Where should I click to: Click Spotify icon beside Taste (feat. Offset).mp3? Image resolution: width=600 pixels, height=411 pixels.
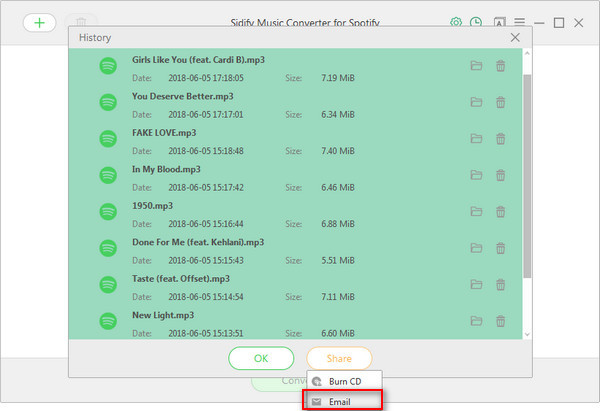[108, 285]
